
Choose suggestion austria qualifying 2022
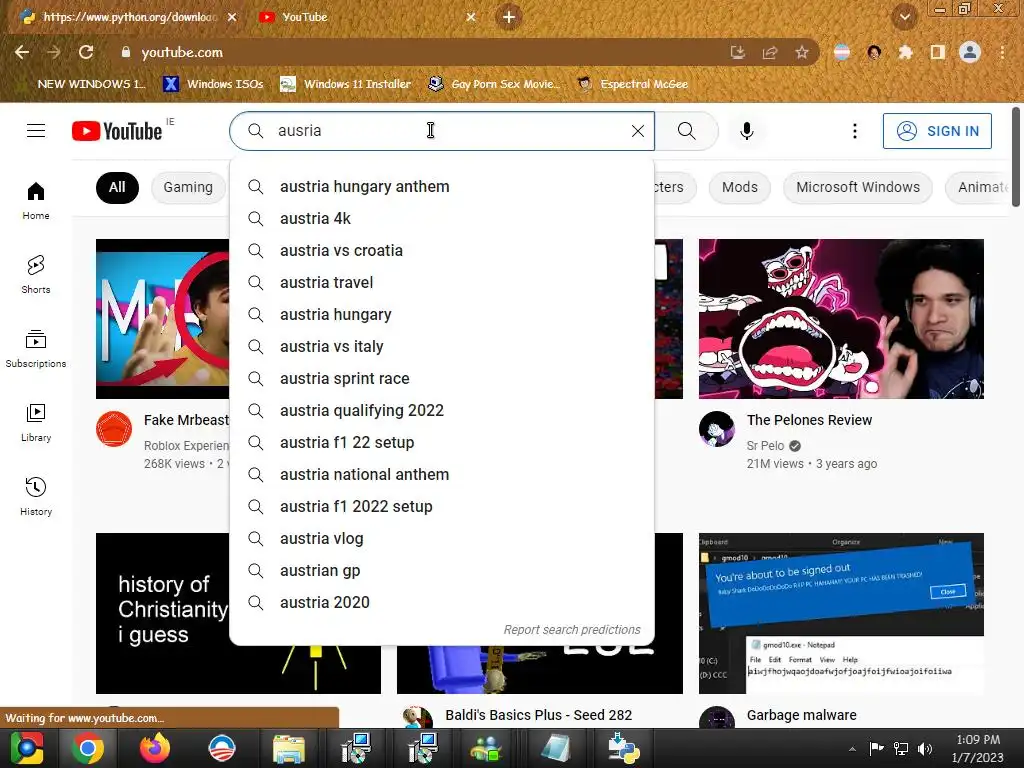tap(442, 411)
